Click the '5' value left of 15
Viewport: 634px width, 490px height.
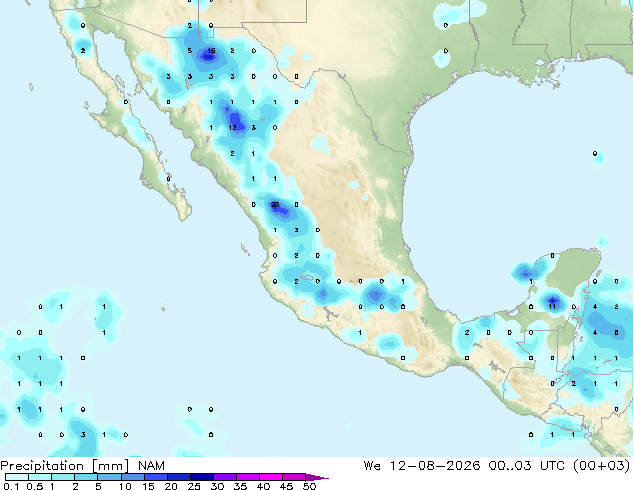tap(189, 51)
